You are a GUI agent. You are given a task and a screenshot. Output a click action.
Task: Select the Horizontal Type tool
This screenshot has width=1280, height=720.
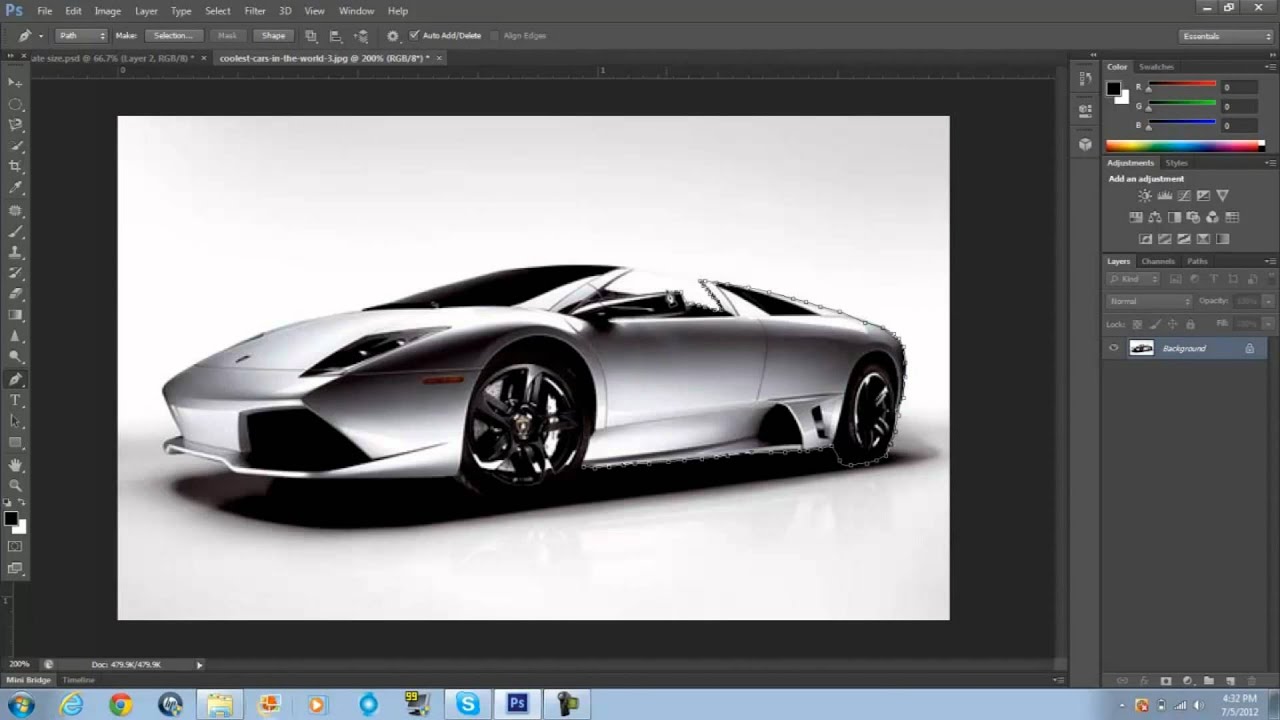click(15, 400)
